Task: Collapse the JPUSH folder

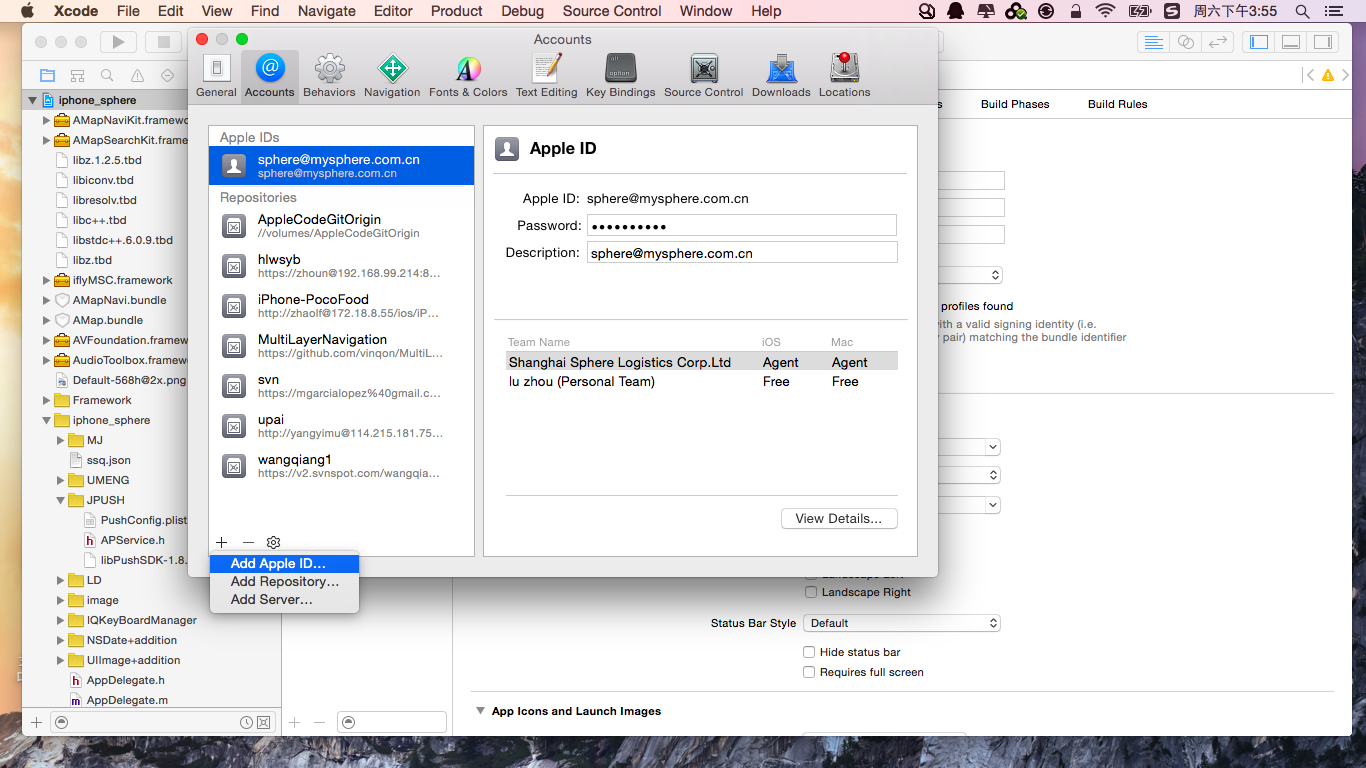Action: pyautogui.click(x=60, y=500)
